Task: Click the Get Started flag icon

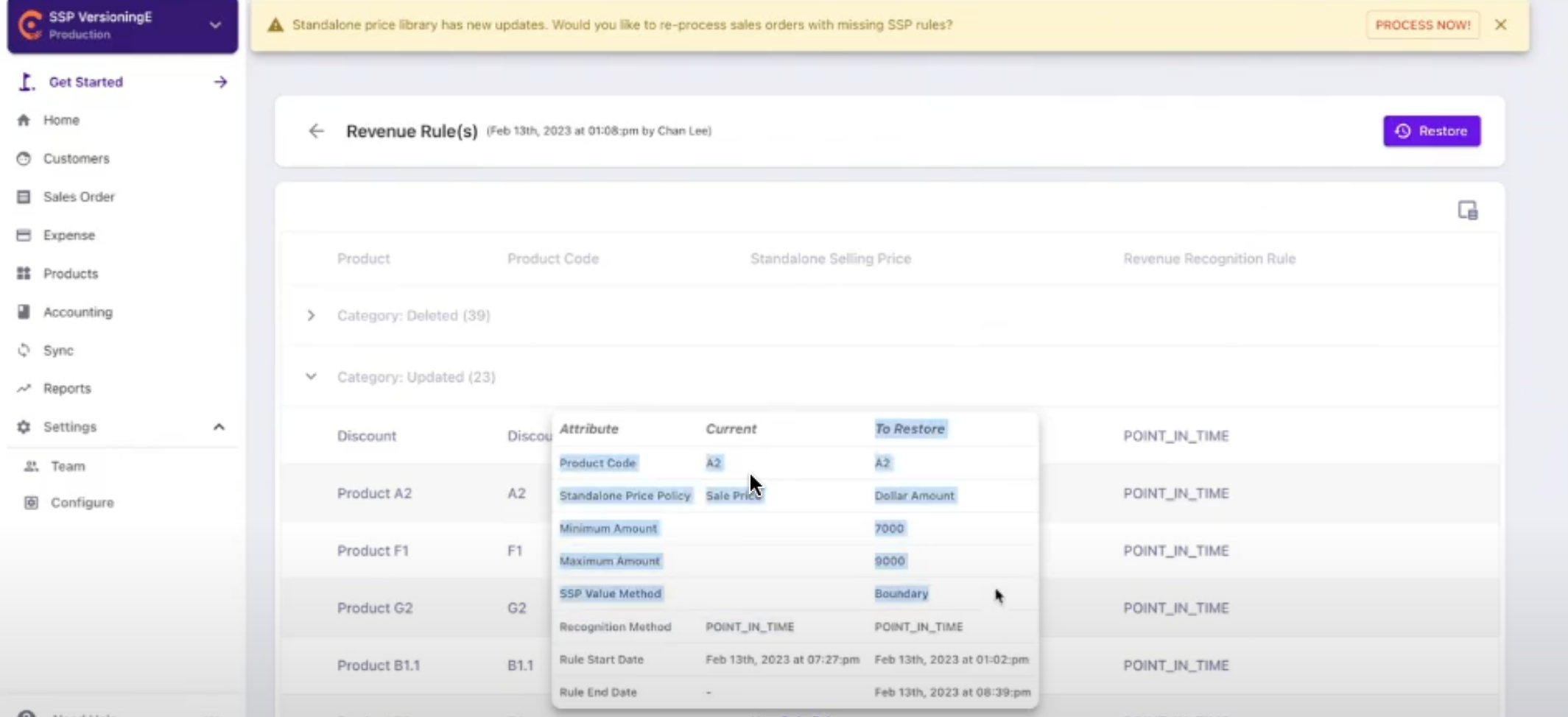Action: pyautogui.click(x=27, y=82)
